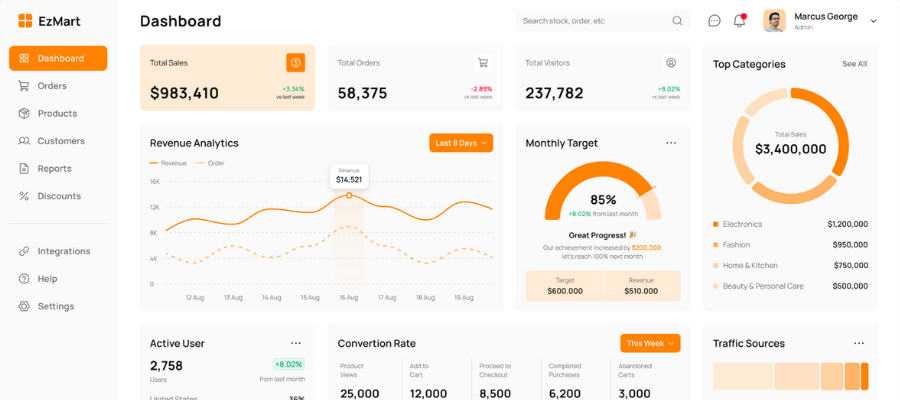Viewport: 900px width, 400px height.
Task: Open the Monthly Target options menu
Action: [x=671, y=143]
